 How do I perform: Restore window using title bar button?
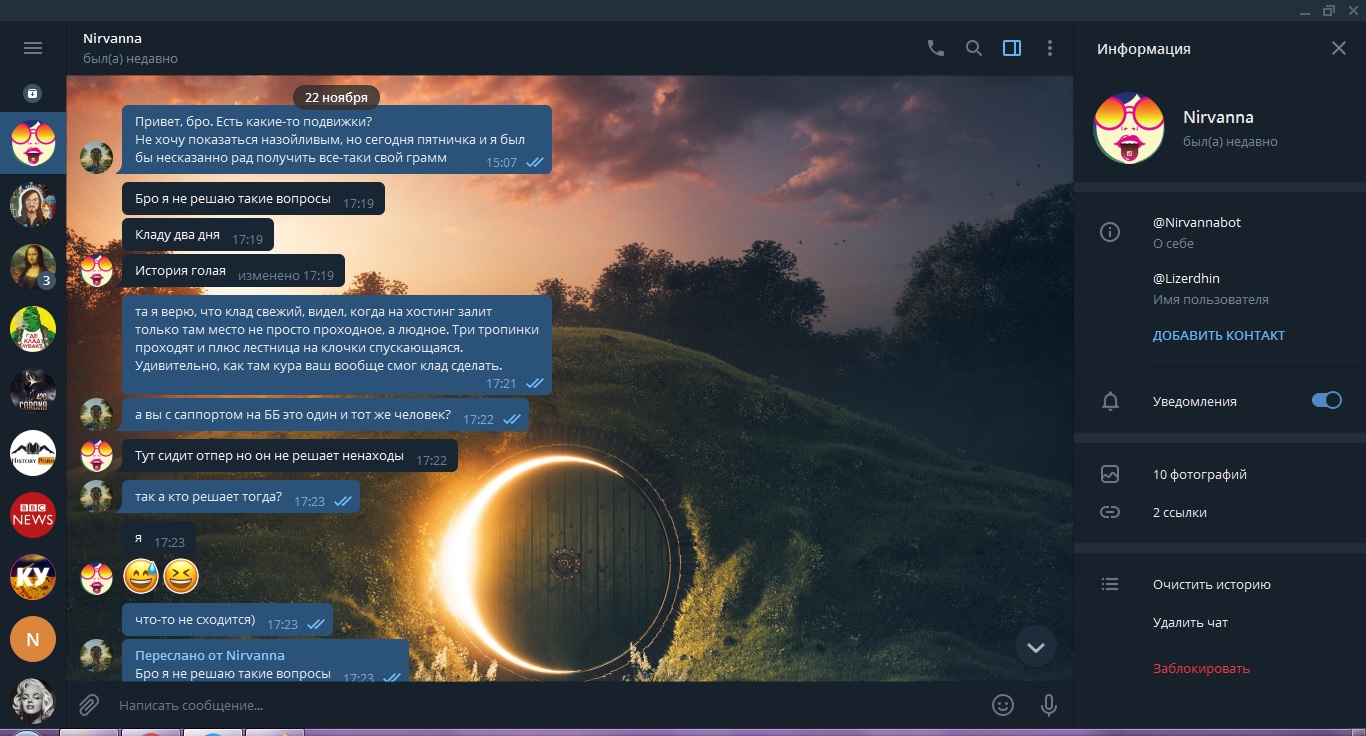tap(1329, 10)
